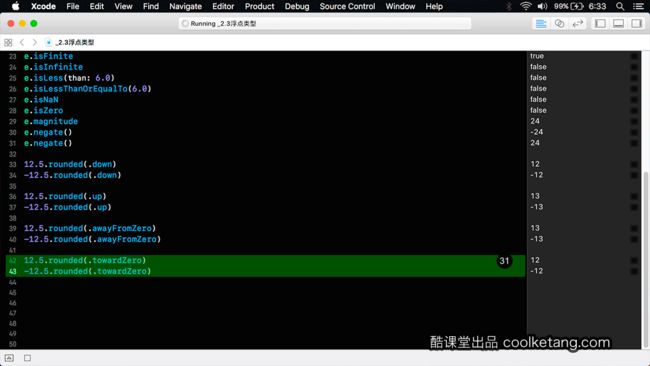Click the volume icon in menu bar
650x366 pixels.
(542, 6)
